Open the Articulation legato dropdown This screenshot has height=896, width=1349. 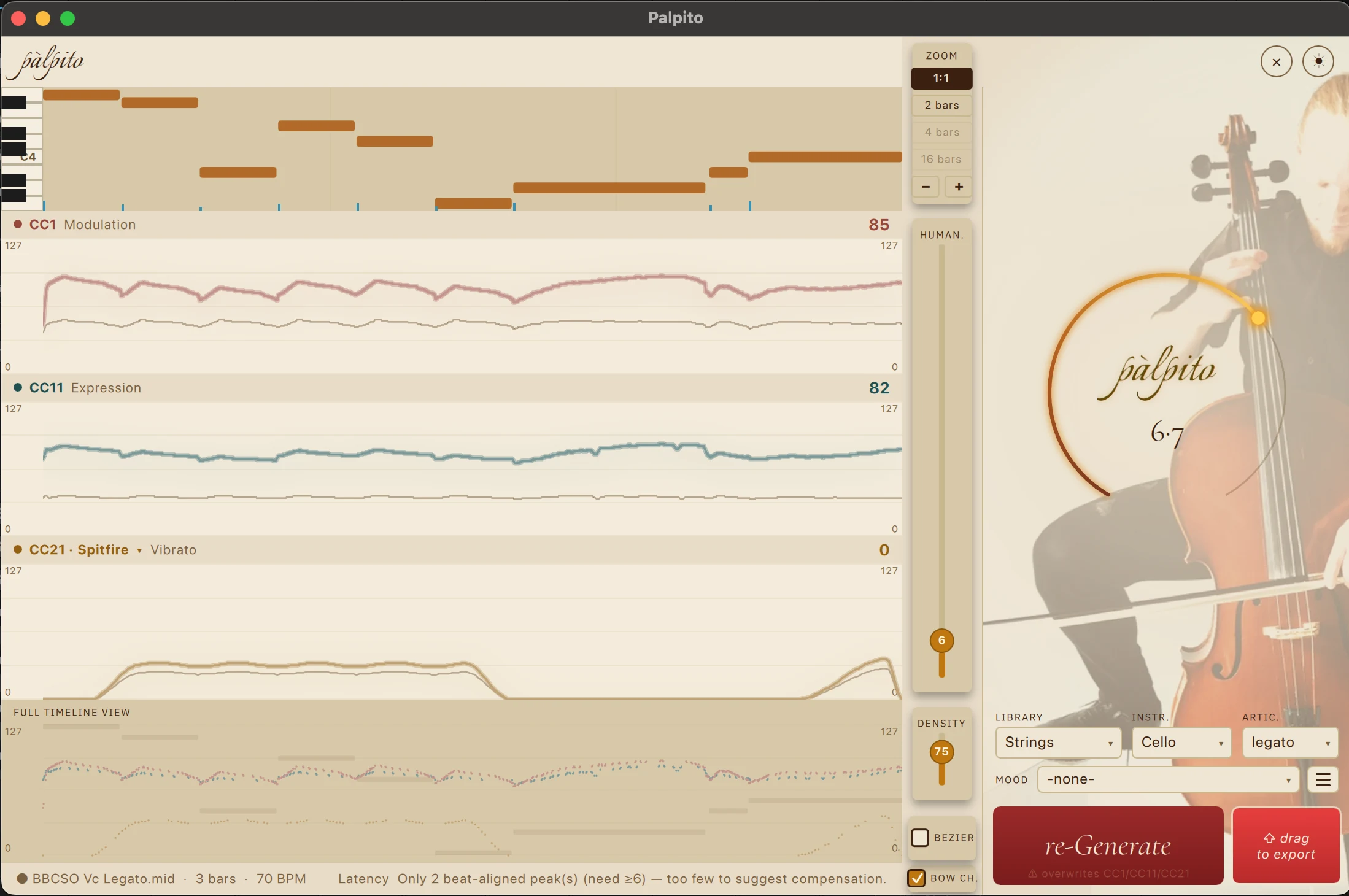[x=1290, y=743]
